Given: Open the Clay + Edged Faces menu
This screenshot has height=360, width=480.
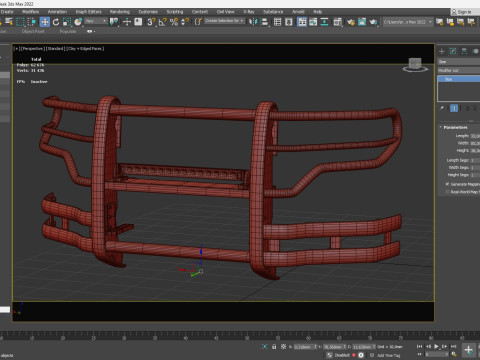Looking at the screenshot, I should point(85,49).
